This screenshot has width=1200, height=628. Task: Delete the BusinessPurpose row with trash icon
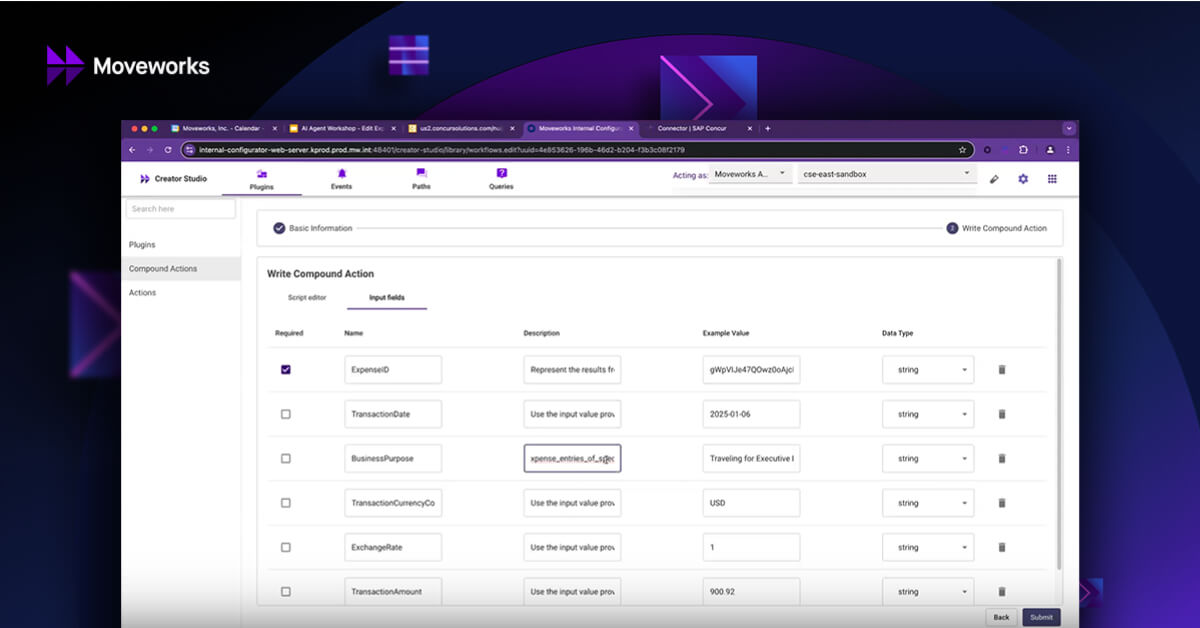click(x=1002, y=459)
